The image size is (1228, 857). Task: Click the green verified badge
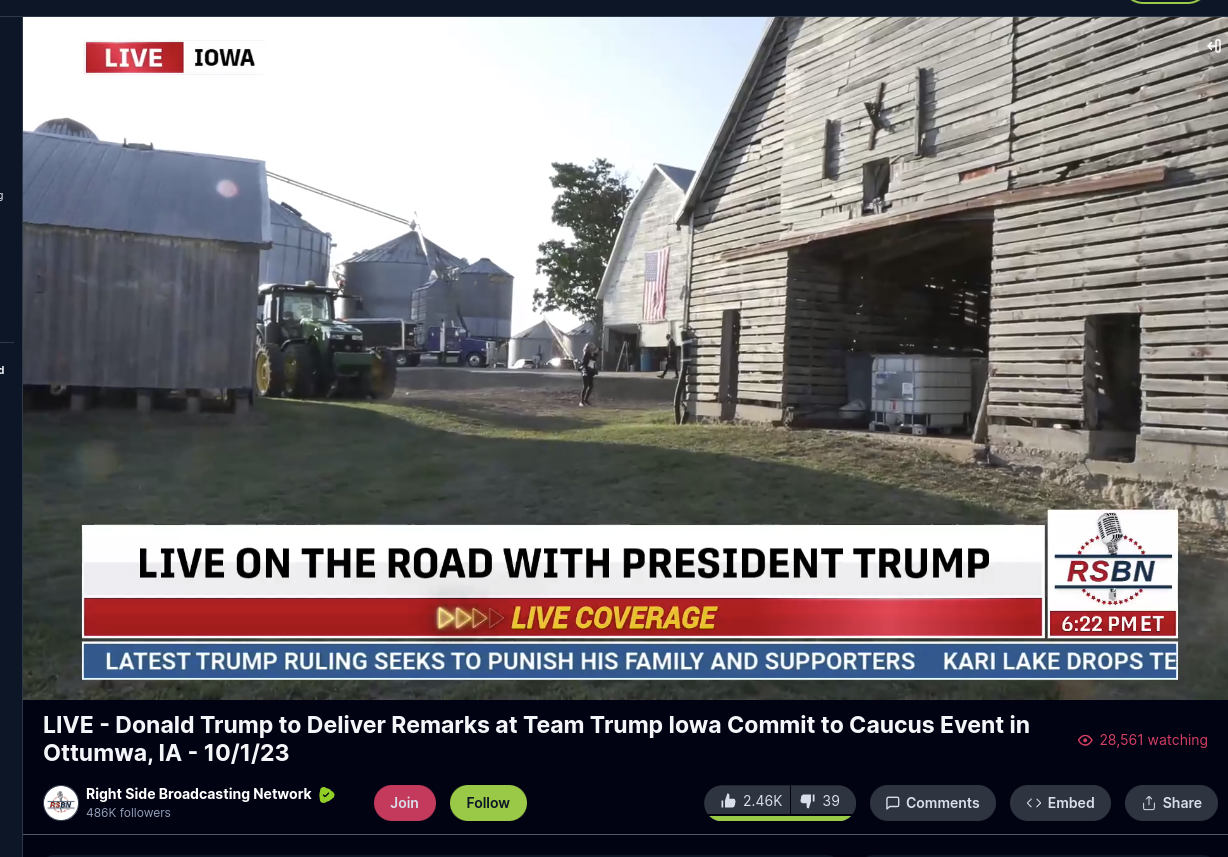(x=326, y=795)
